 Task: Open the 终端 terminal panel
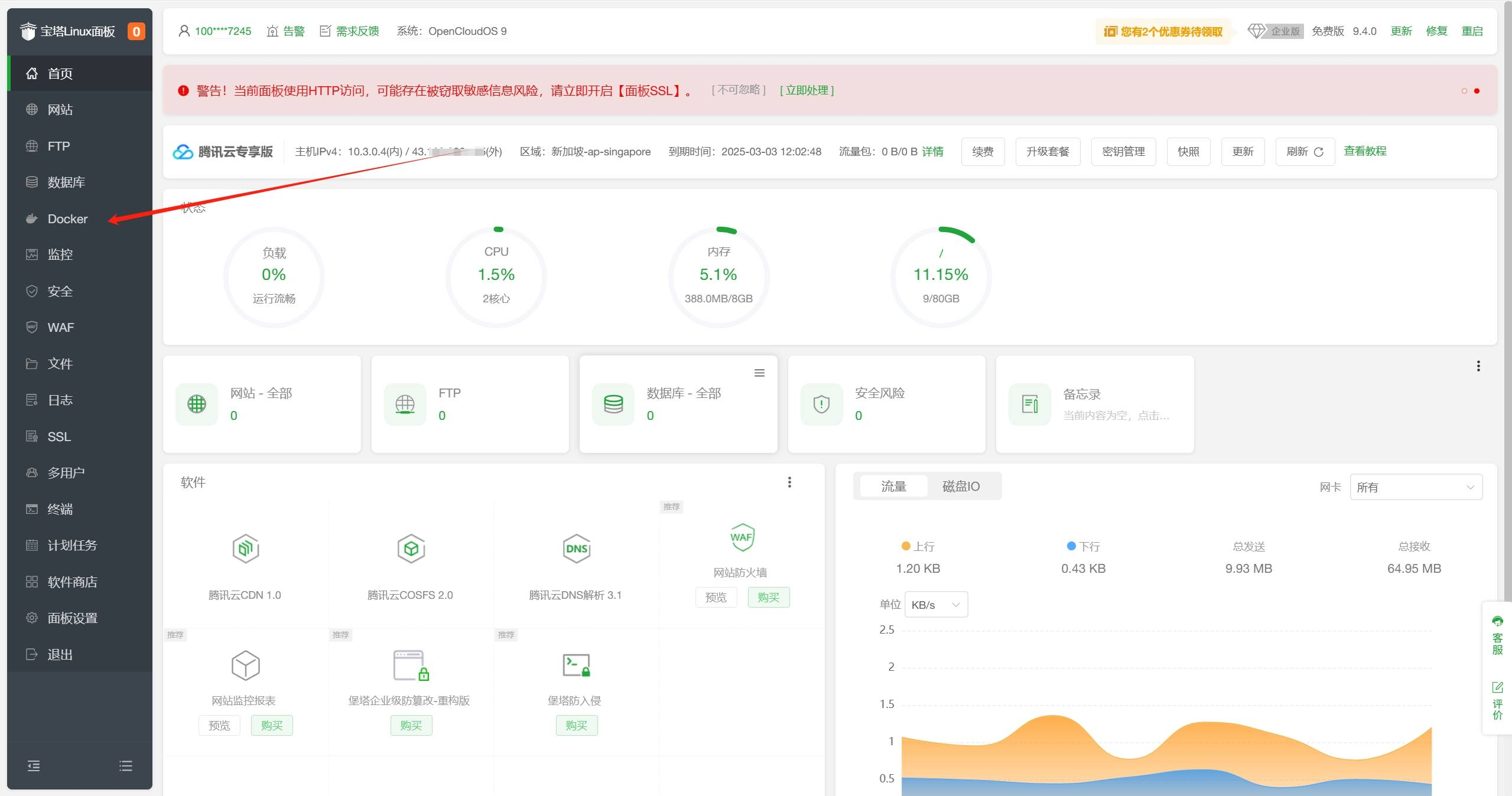[61, 509]
